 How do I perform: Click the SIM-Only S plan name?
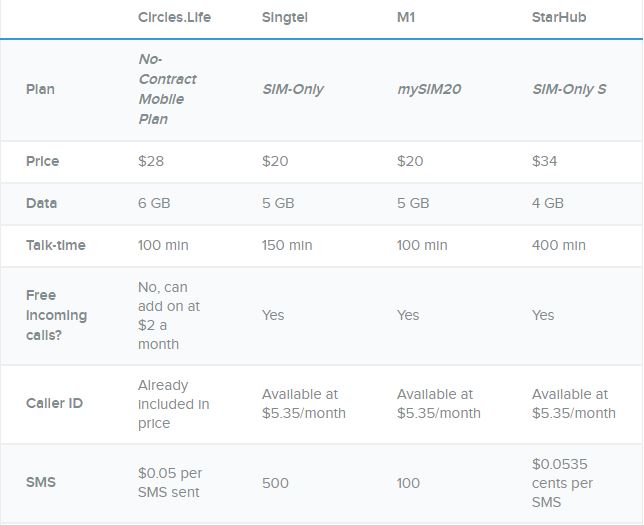(569, 89)
